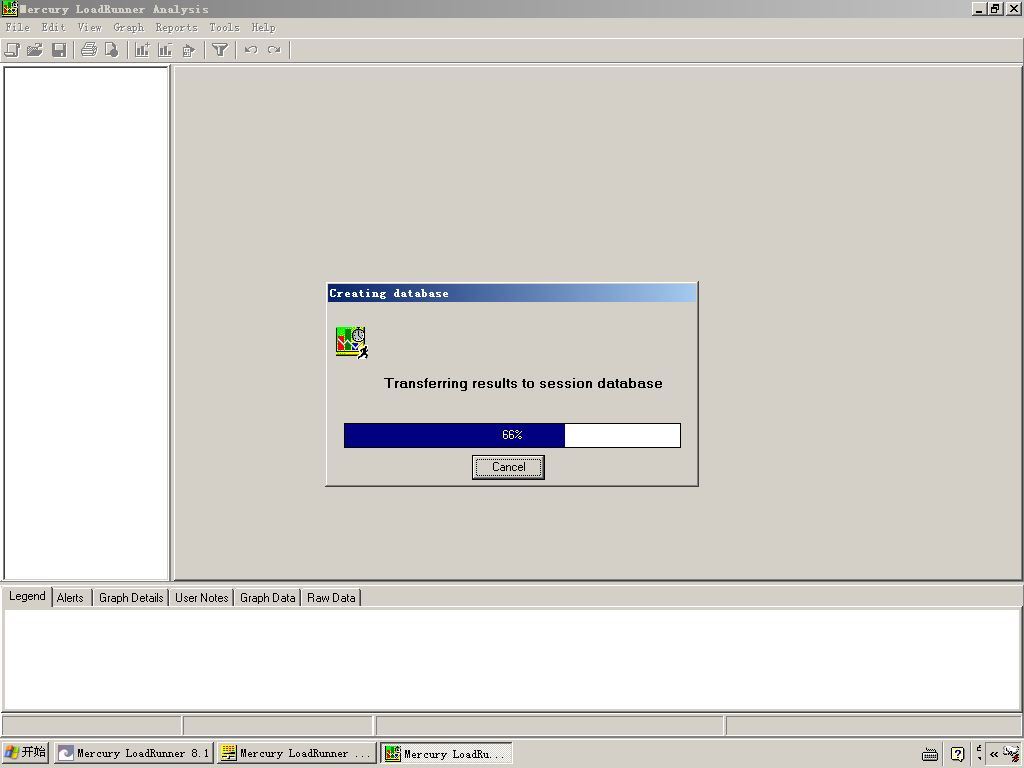
Task: Click the active Mercury LoadRu... taskbar button
Action: [x=447, y=754]
